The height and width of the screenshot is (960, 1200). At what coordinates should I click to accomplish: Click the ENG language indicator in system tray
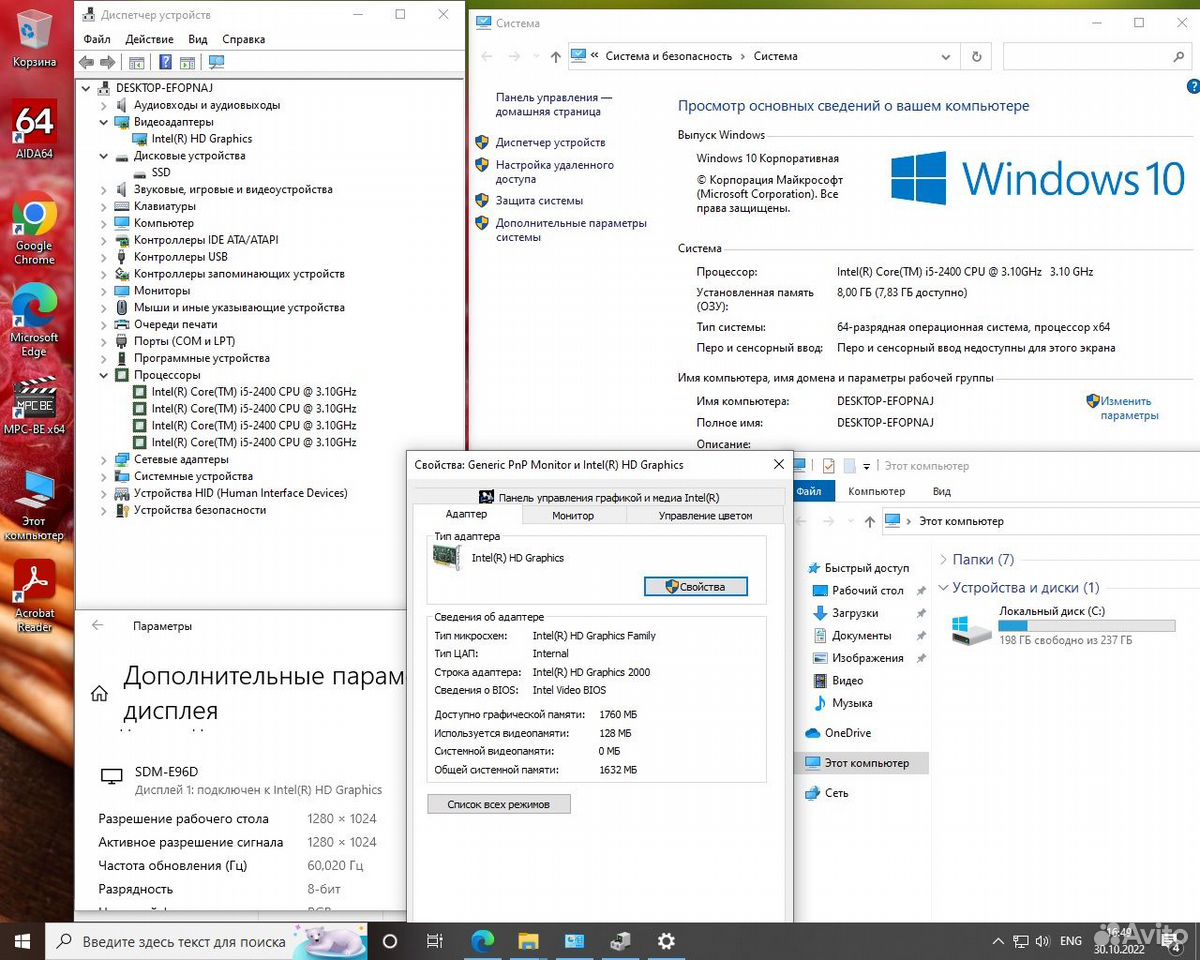point(1070,941)
